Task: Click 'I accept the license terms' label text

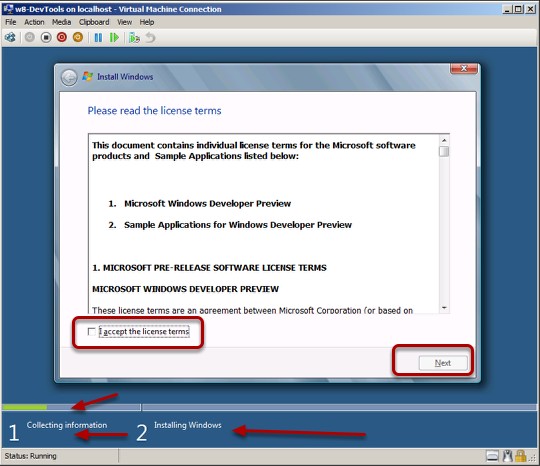Action: tap(144, 331)
